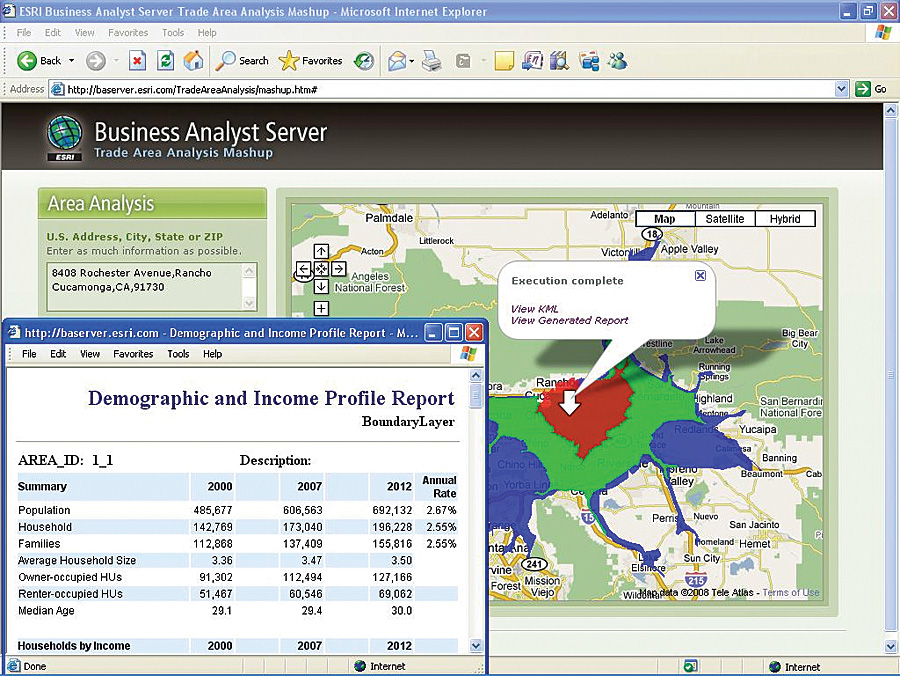Click the 606,563 population value
The height and width of the screenshot is (676, 900).
pos(302,510)
